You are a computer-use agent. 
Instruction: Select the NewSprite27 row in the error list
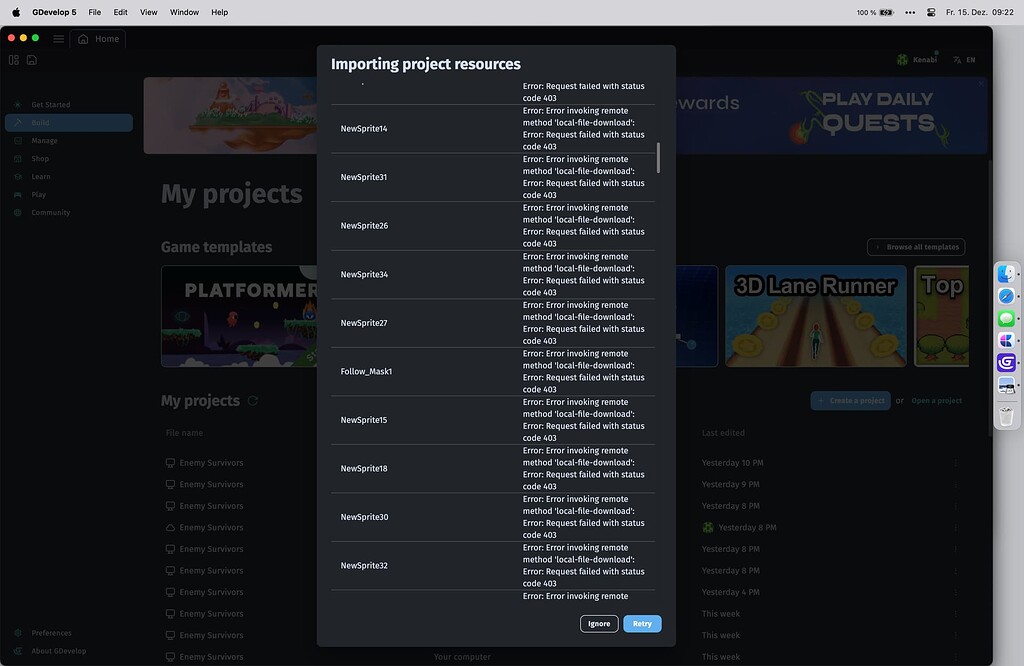coord(492,323)
